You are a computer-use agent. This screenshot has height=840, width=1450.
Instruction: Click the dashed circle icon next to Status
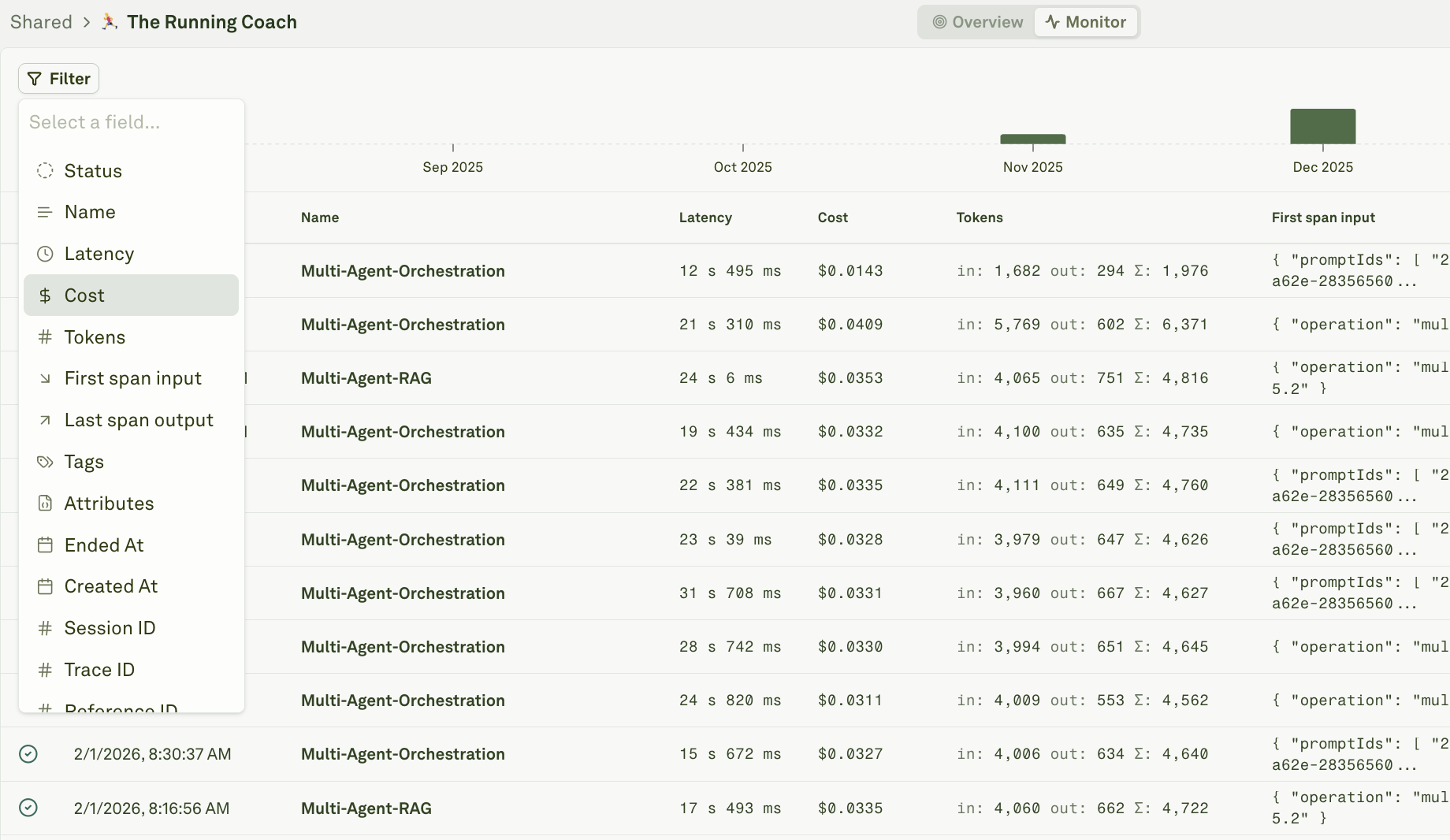coord(45,170)
